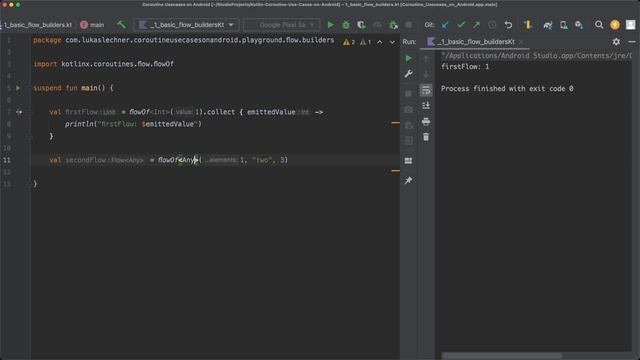
Task: Click first yellow warning stripe marker
Action: 395,122
